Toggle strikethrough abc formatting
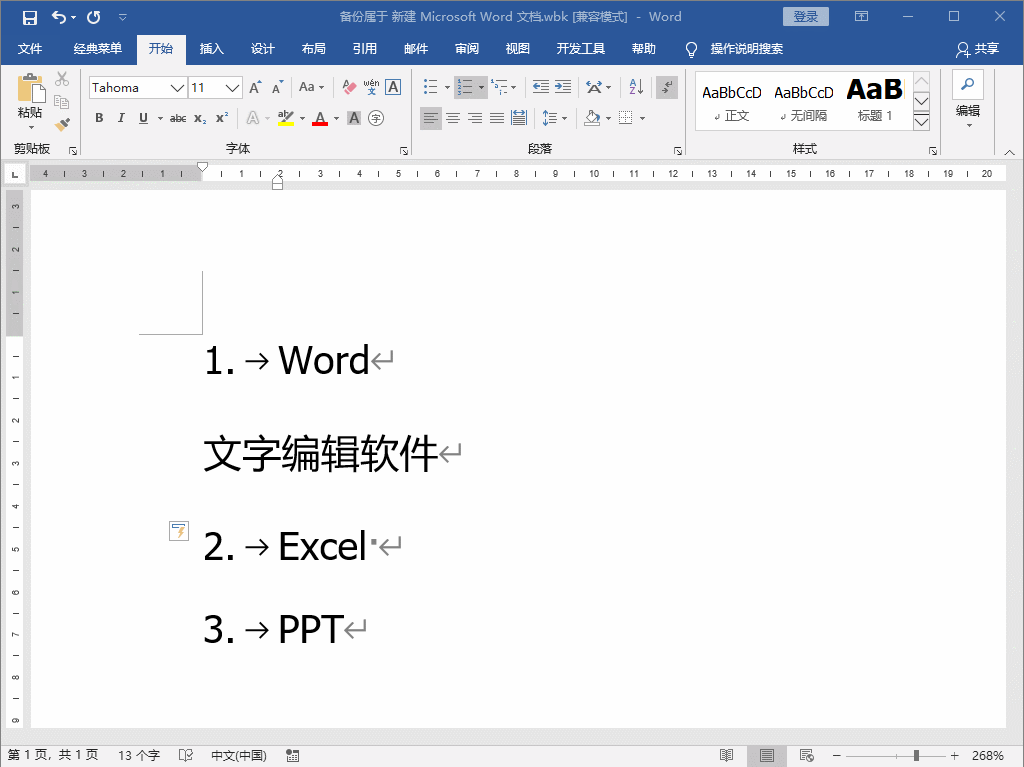The image size is (1024, 767). tap(178, 118)
